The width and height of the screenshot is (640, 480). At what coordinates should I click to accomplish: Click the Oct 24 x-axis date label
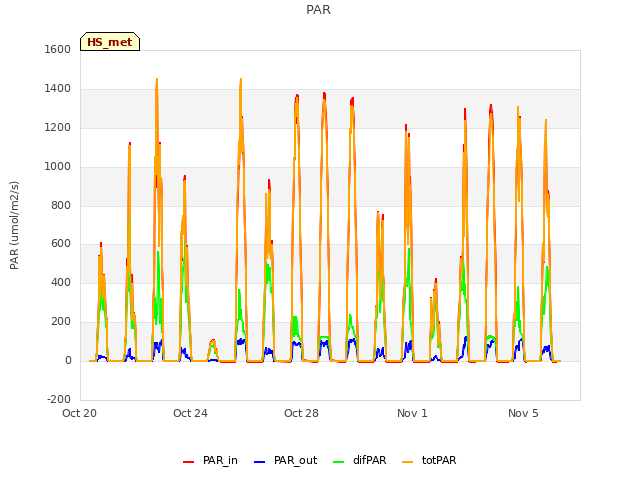(190, 413)
